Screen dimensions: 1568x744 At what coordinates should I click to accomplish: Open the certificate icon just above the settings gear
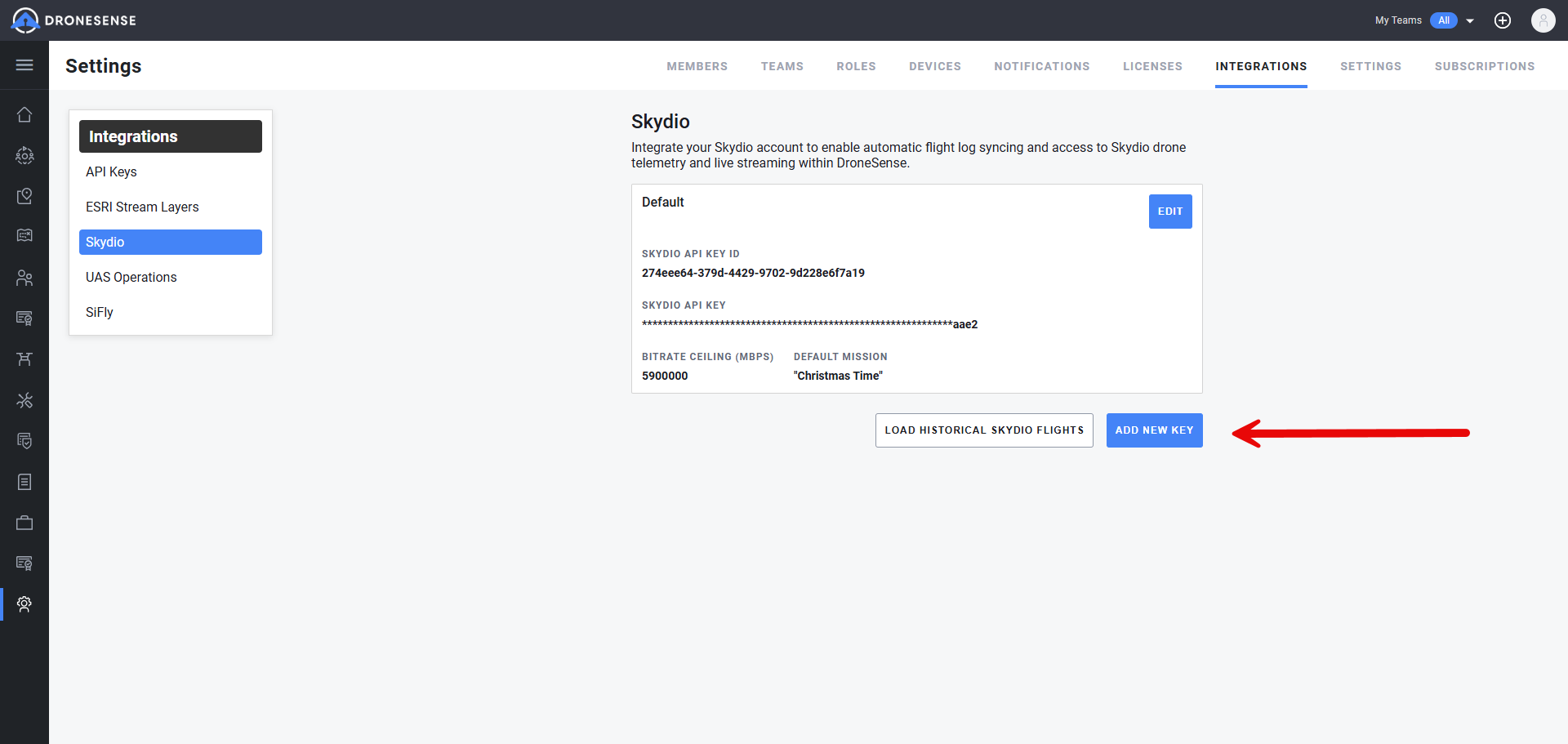point(24,564)
